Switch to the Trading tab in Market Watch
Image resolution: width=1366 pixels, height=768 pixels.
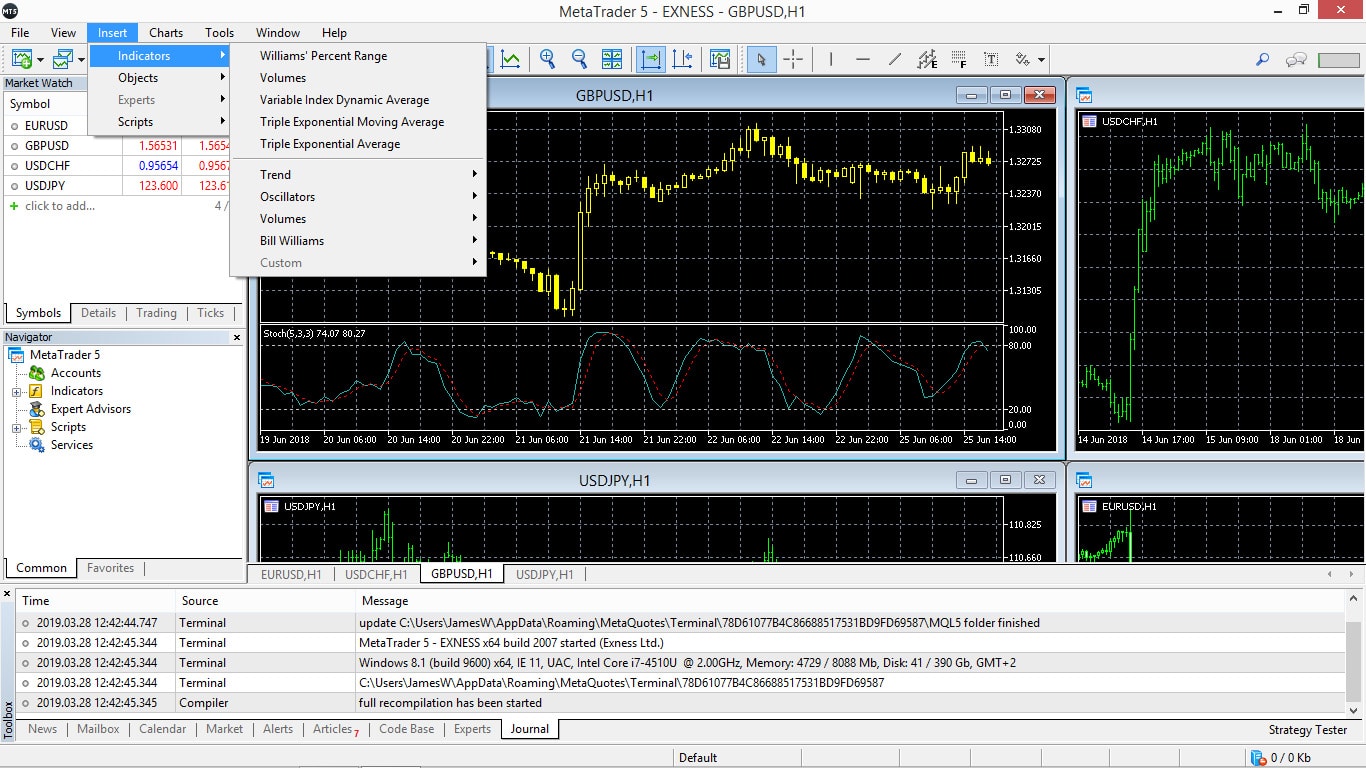pyautogui.click(x=157, y=313)
